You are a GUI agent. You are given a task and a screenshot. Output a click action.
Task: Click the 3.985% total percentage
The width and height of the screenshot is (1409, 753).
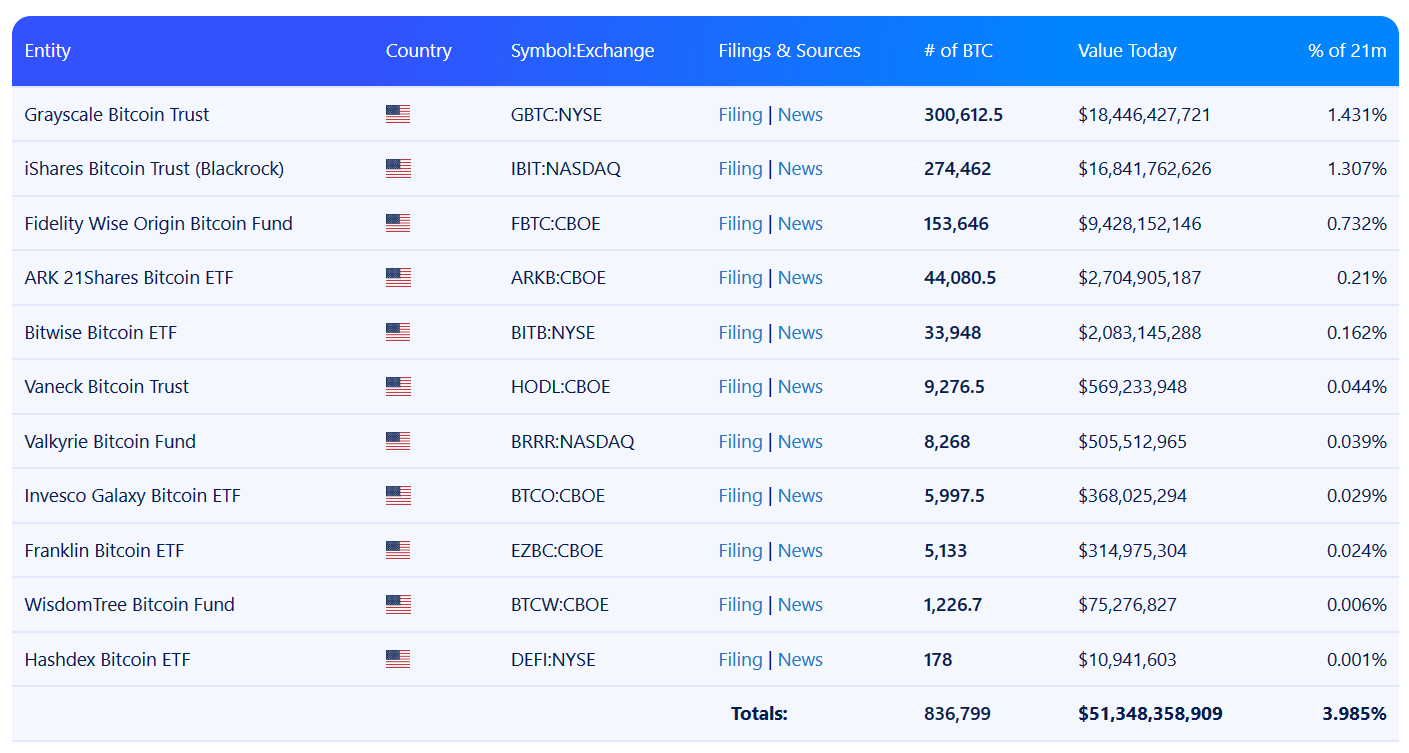tap(1354, 714)
